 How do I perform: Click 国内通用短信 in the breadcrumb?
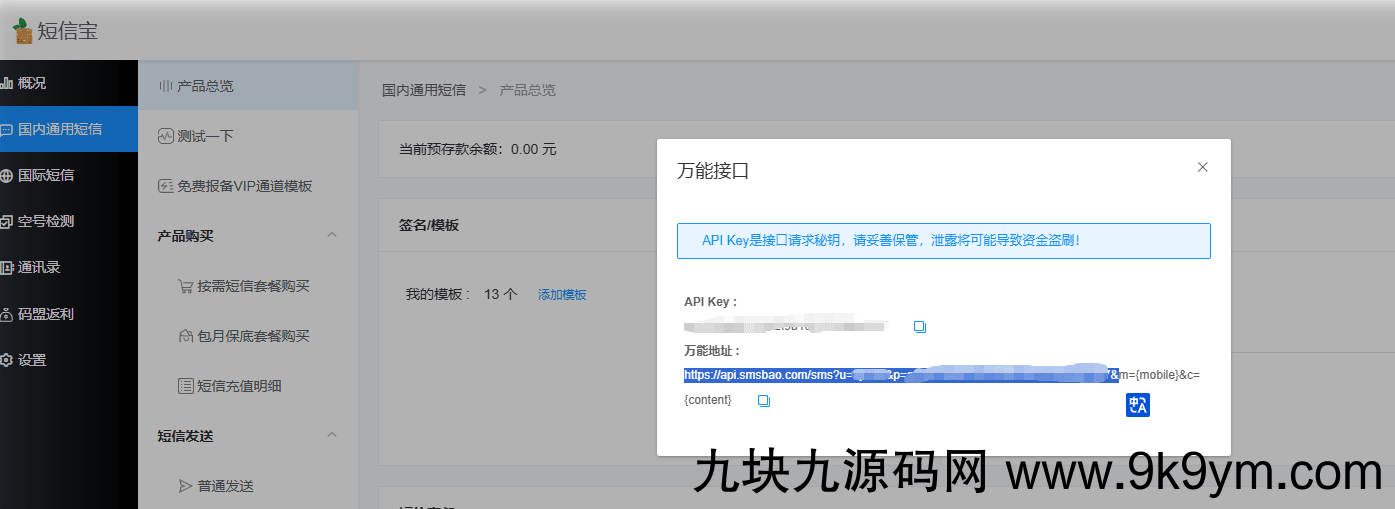(x=424, y=90)
